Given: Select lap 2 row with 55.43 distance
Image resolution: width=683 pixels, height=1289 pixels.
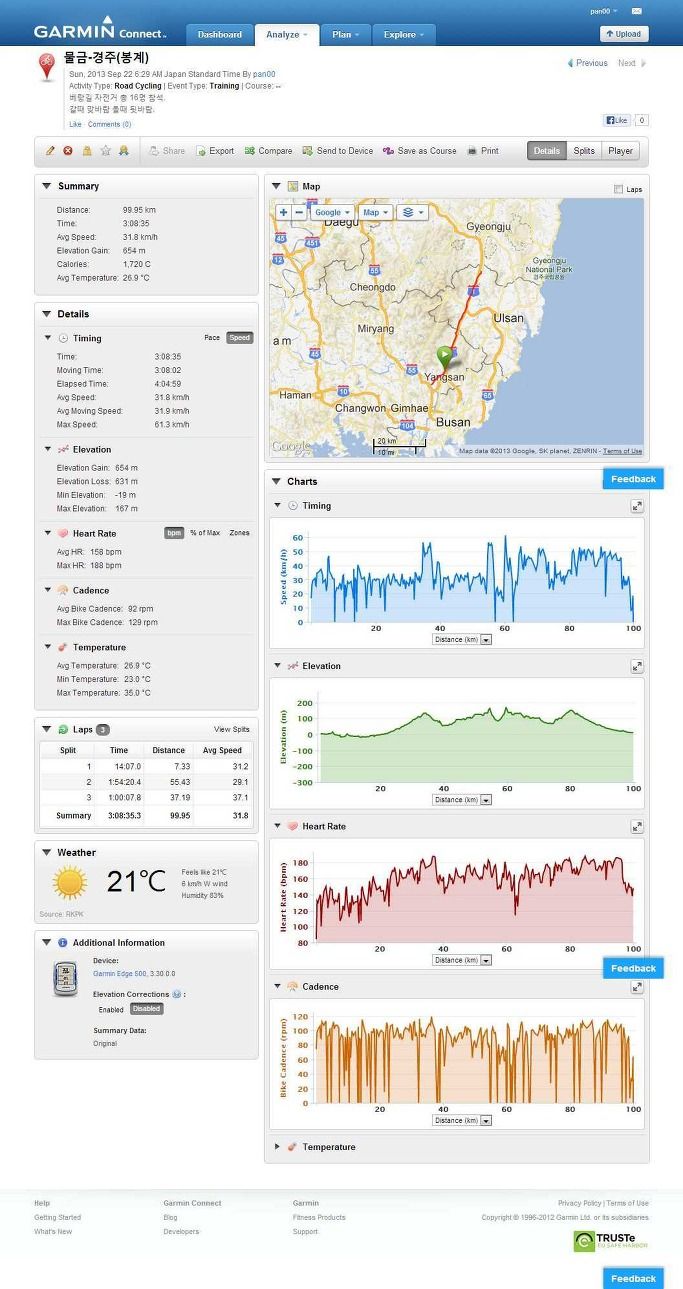Looking at the screenshot, I should click(146, 782).
